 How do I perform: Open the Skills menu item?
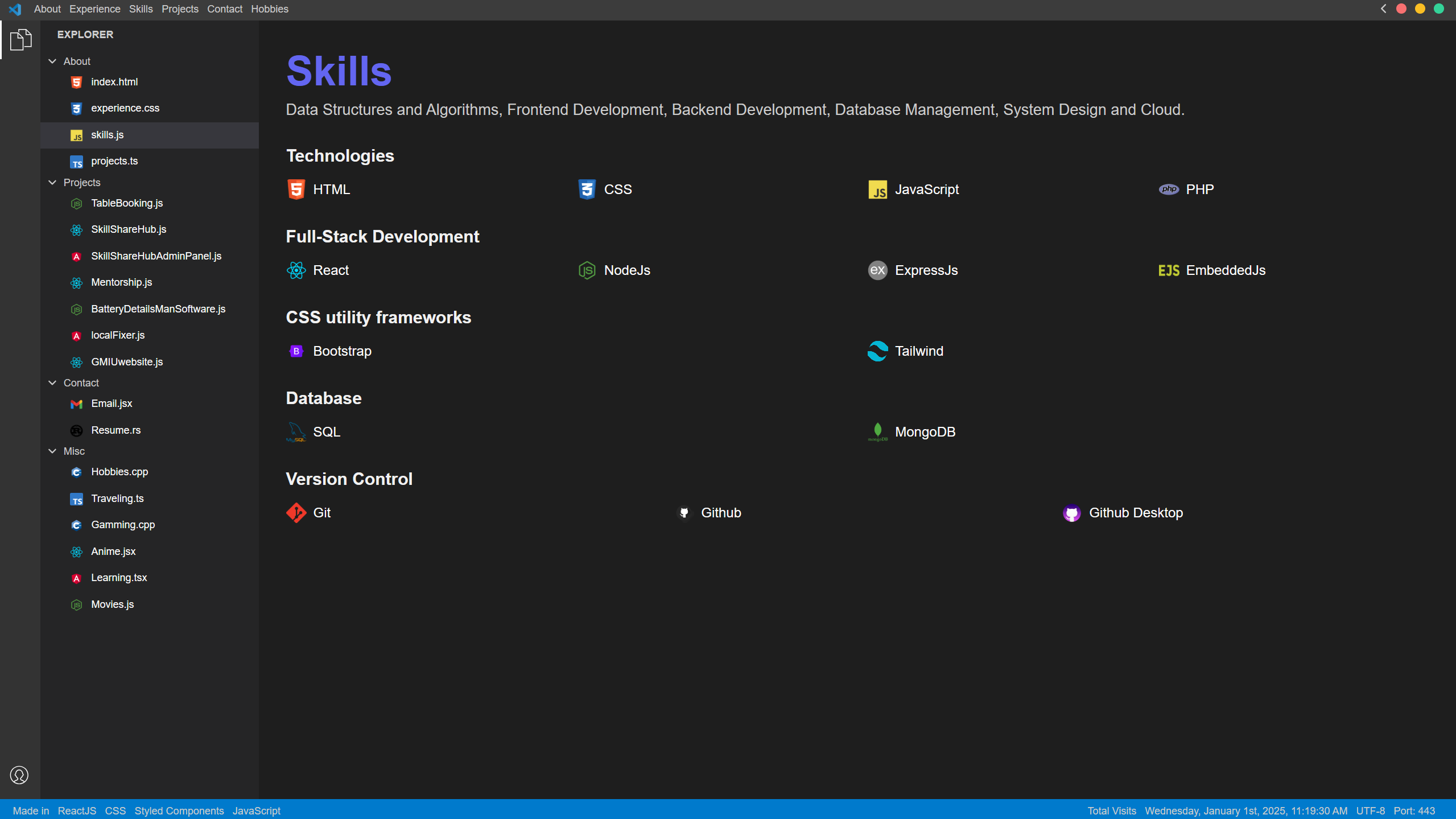[x=141, y=9]
